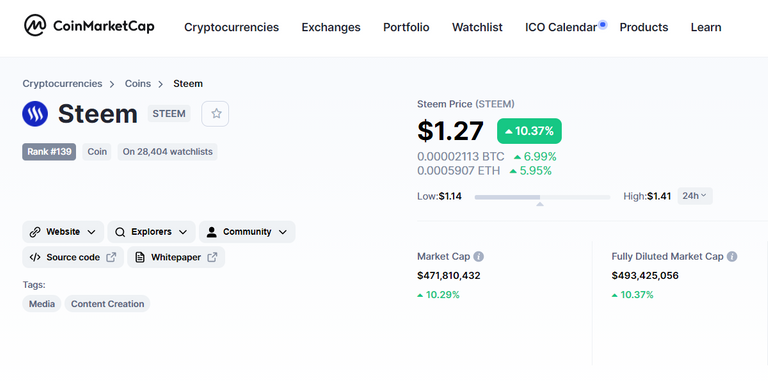Go to the Exchanges menu item
768x381 pixels.
[x=331, y=27]
